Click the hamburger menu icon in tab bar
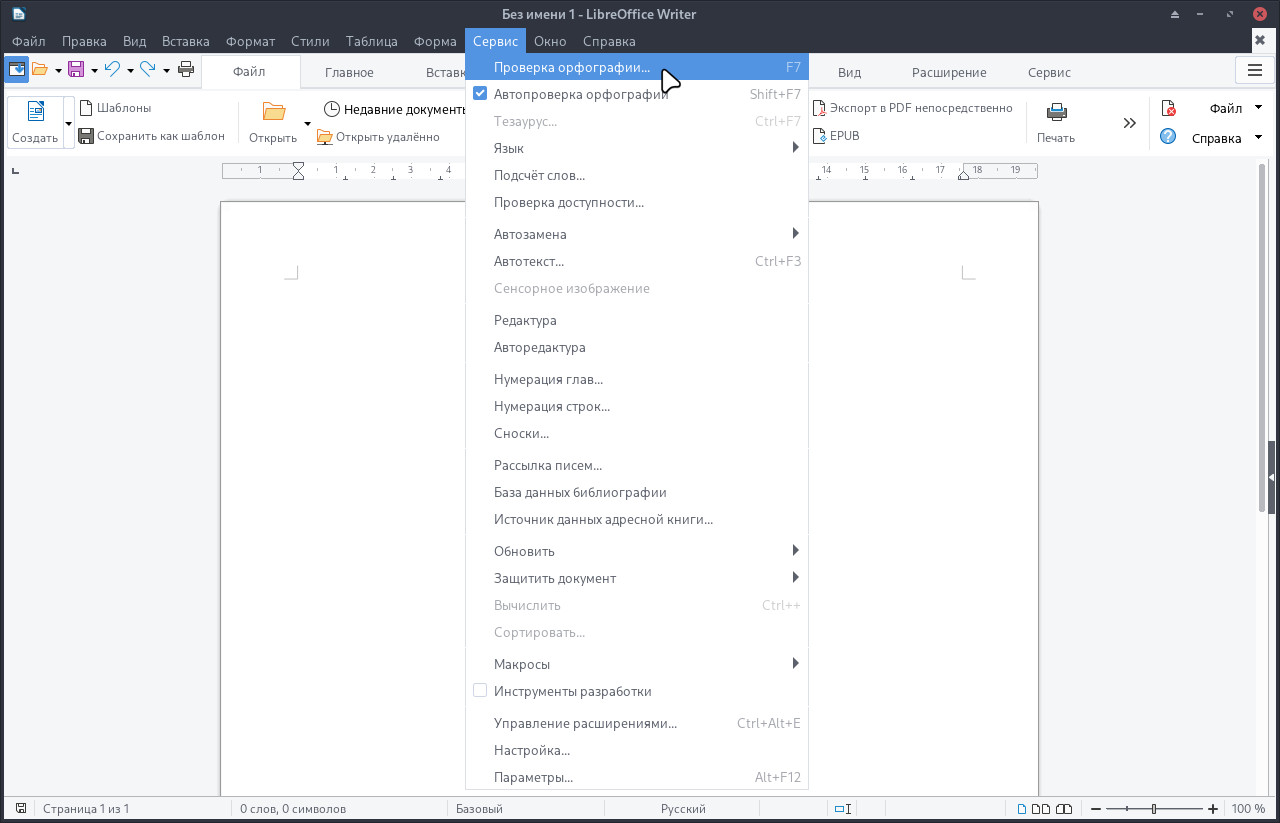Screen dimensions: 1280x823 [1254, 70]
